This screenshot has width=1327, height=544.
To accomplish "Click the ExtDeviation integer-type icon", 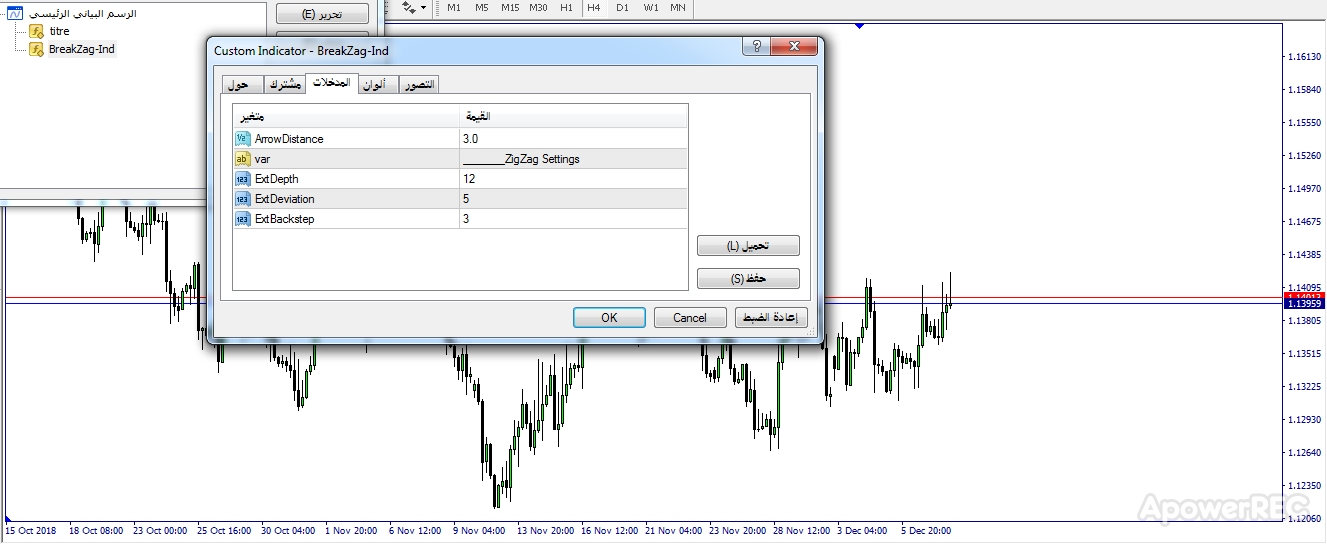I will pos(243,199).
